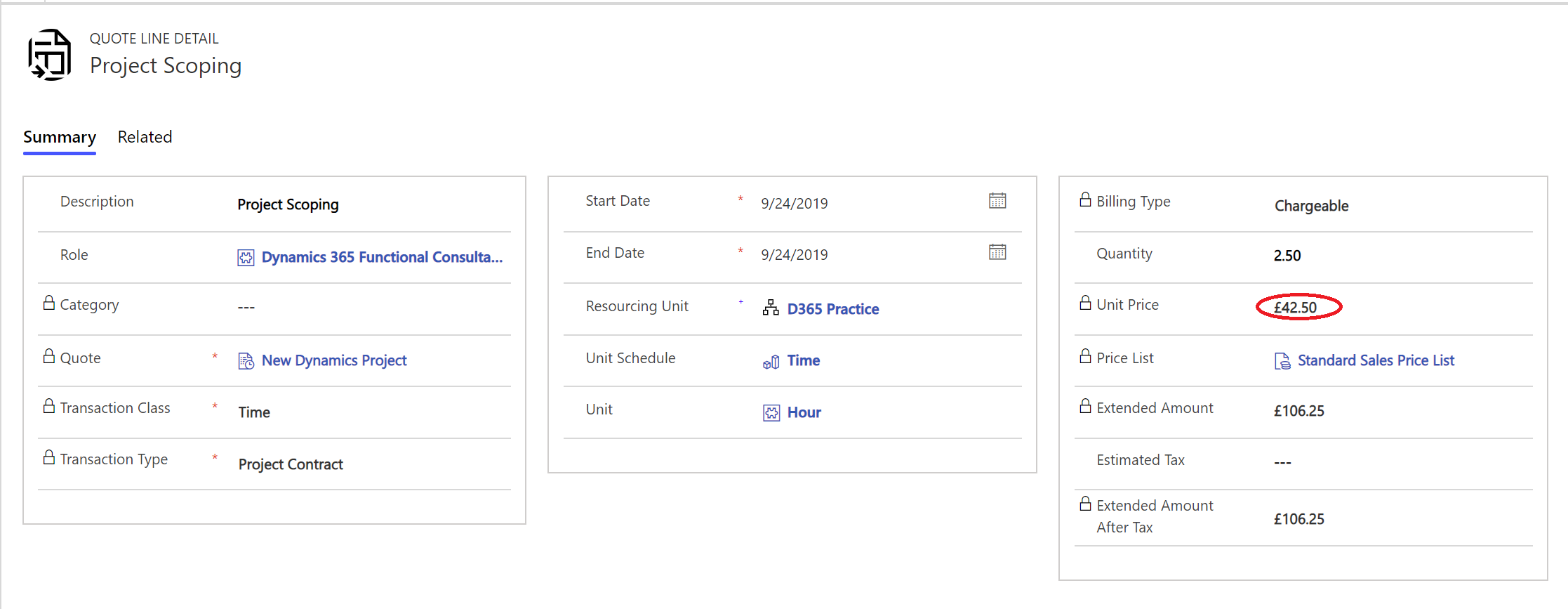1568x609 pixels.
Task: Click the lock icon beside Billing Type
Action: (1085, 199)
